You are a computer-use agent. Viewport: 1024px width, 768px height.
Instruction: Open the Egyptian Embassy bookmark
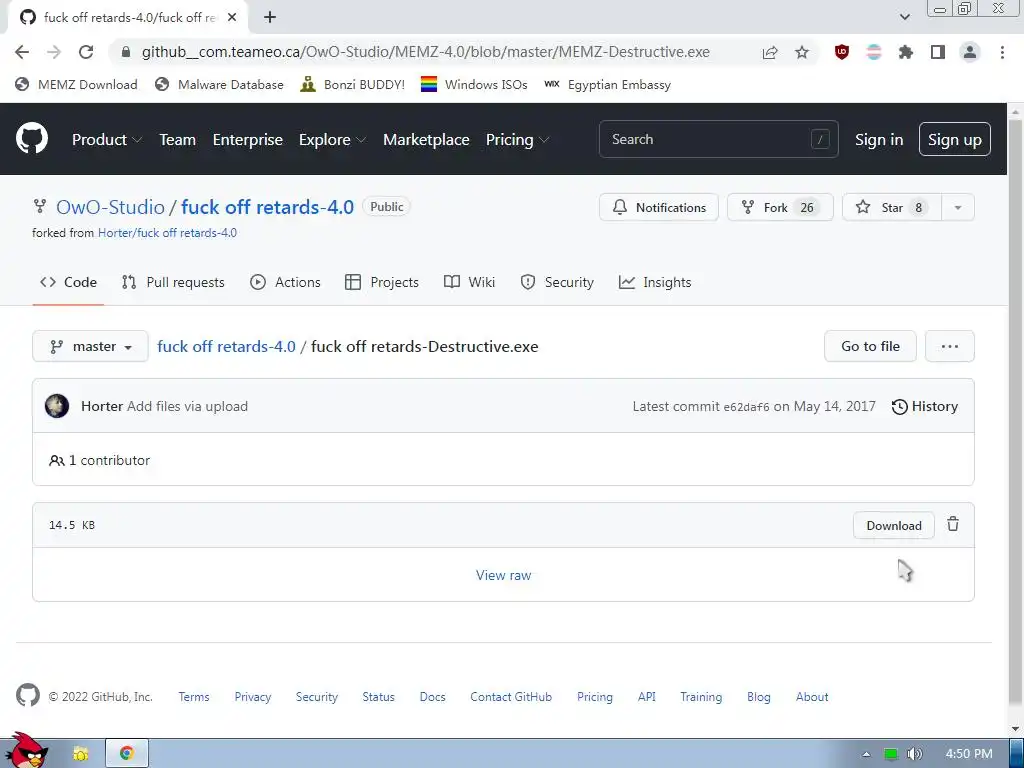pos(607,84)
